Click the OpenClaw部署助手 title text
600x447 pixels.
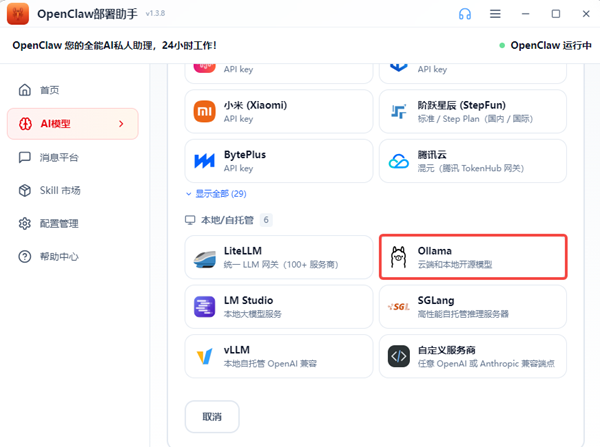click(87, 14)
